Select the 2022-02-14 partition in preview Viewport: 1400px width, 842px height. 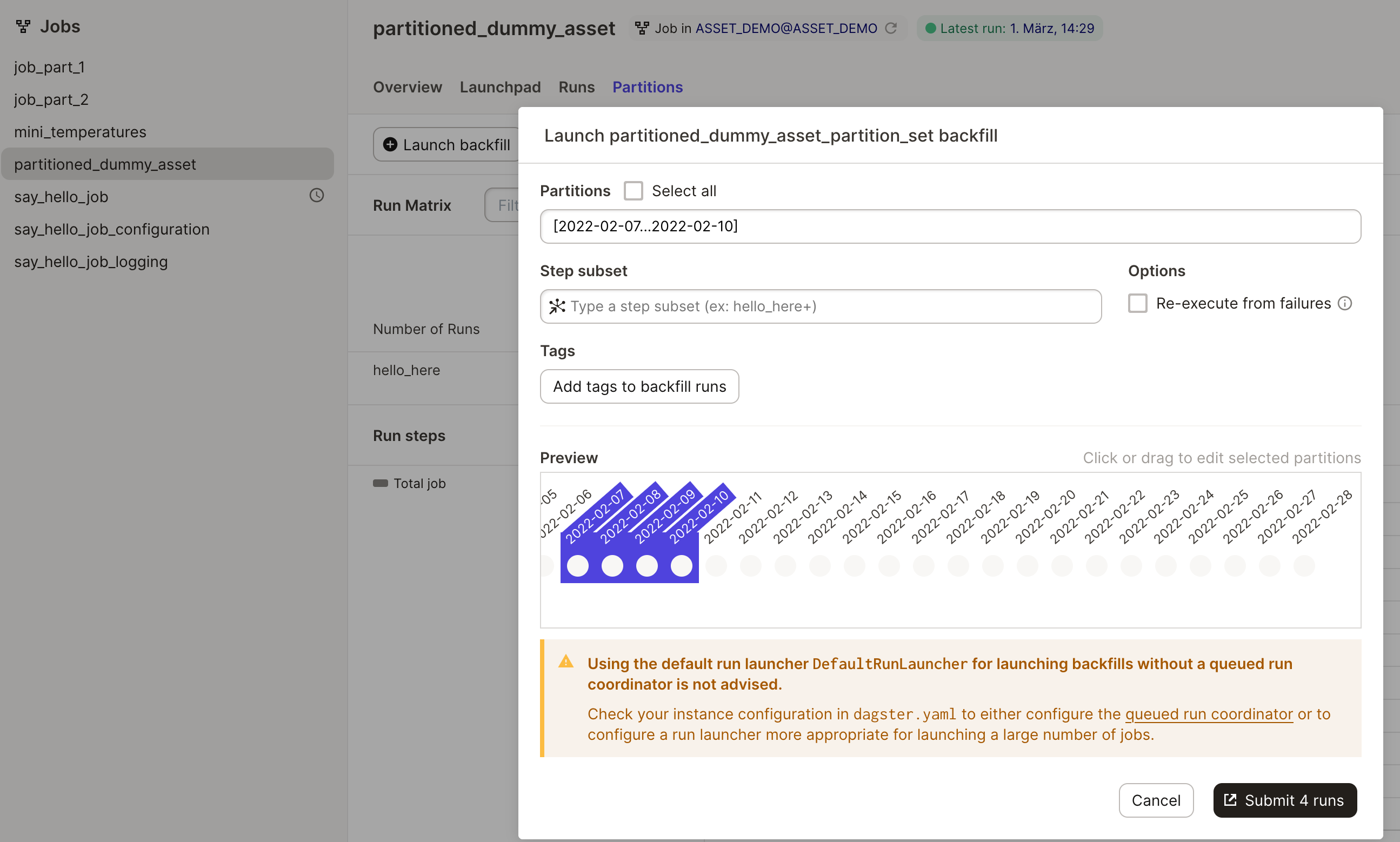coord(819,566)
